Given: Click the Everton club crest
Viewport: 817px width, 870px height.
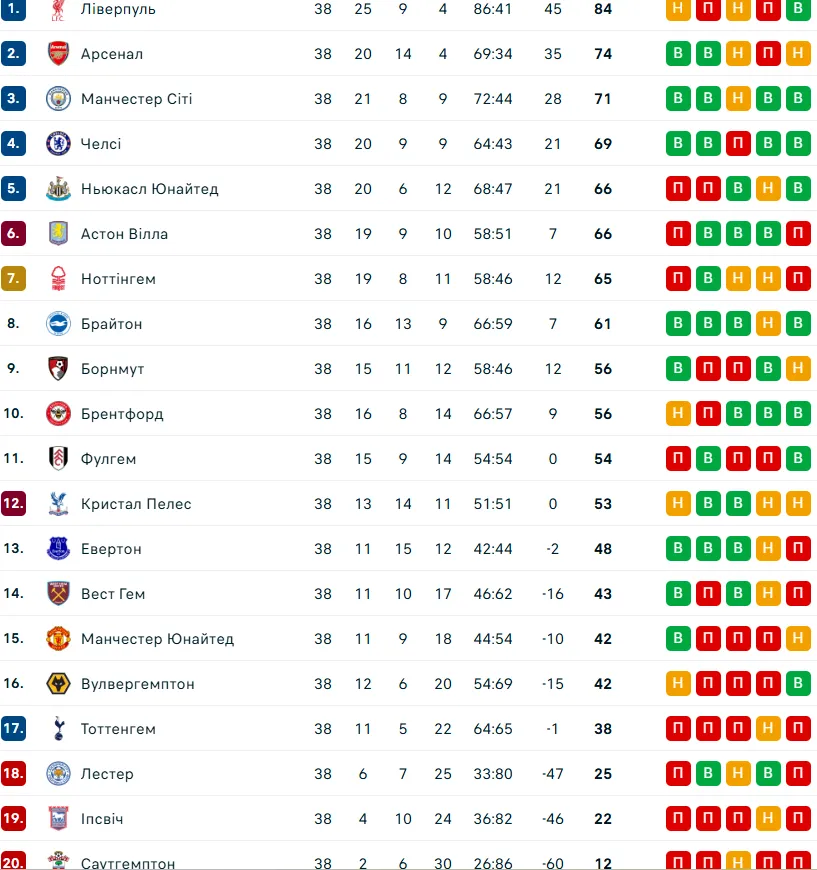Looking at the screenshot, I should coord(58,549).
